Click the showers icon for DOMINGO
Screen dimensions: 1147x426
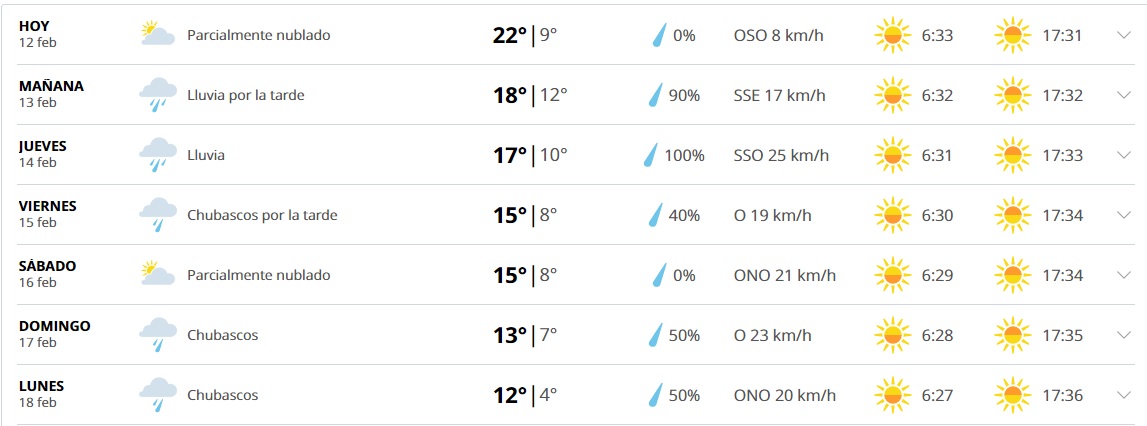point(156,335)
